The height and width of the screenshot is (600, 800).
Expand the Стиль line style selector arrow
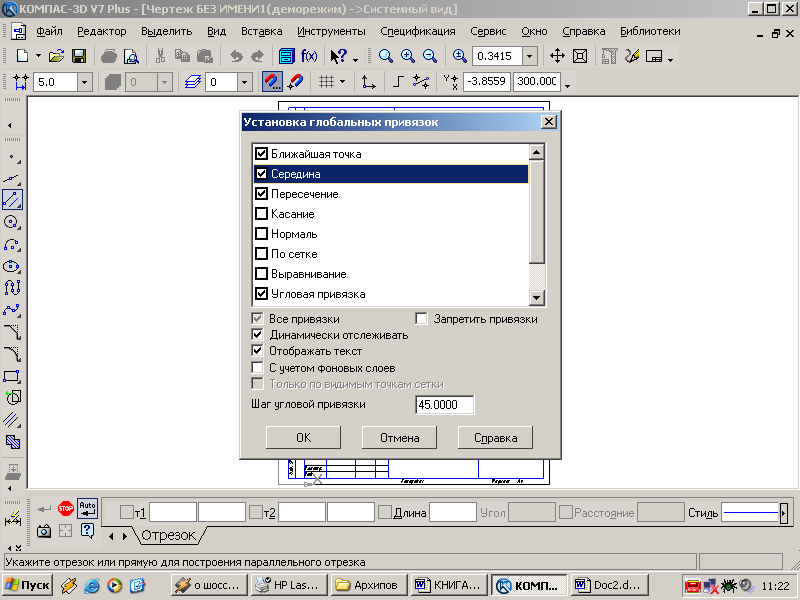pyautogui.click(x=784, y=513)
